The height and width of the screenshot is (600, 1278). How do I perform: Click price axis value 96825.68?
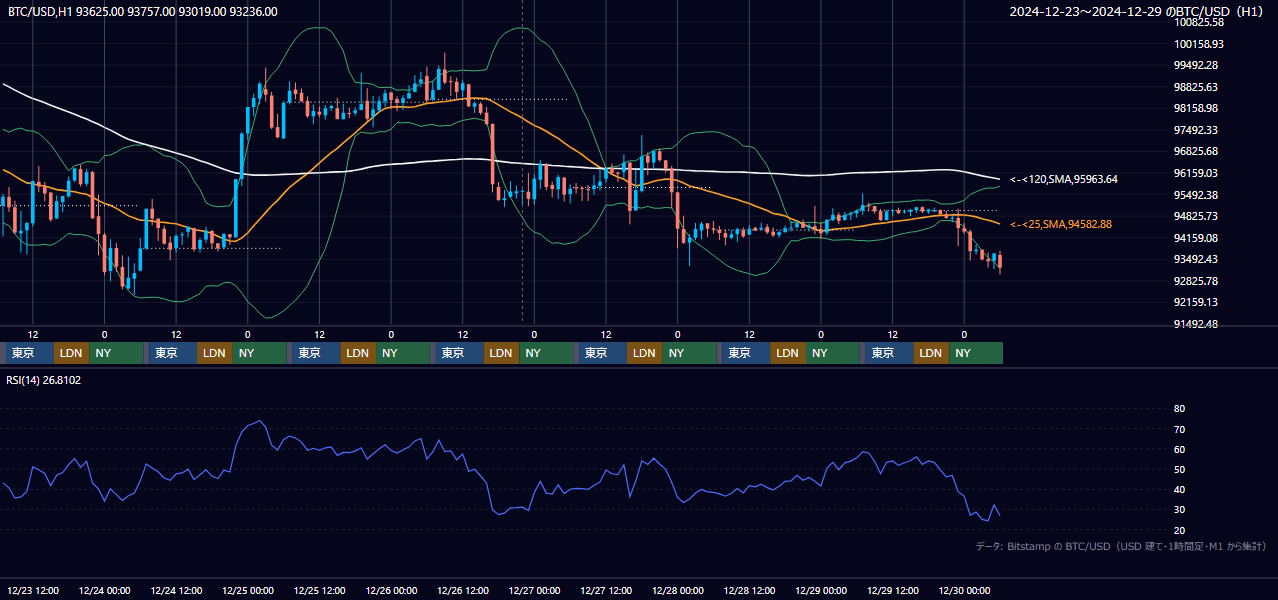[1196, 151]
